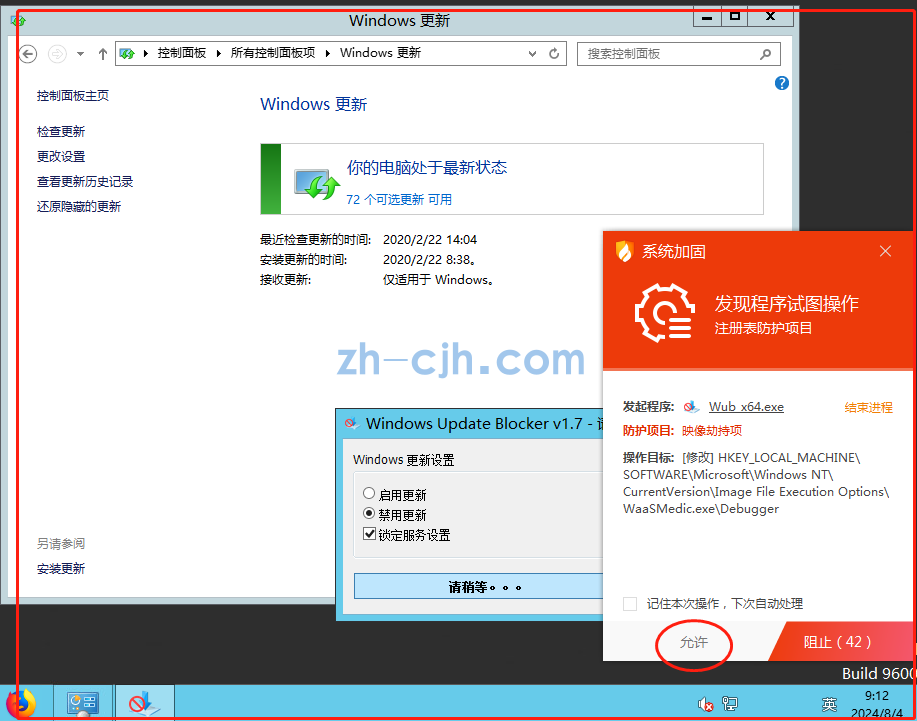Viewport: 917px width, 721px height.
Task: Select 所有控制面板项 in the breadcrumb
Action: [x=273, y=53]
